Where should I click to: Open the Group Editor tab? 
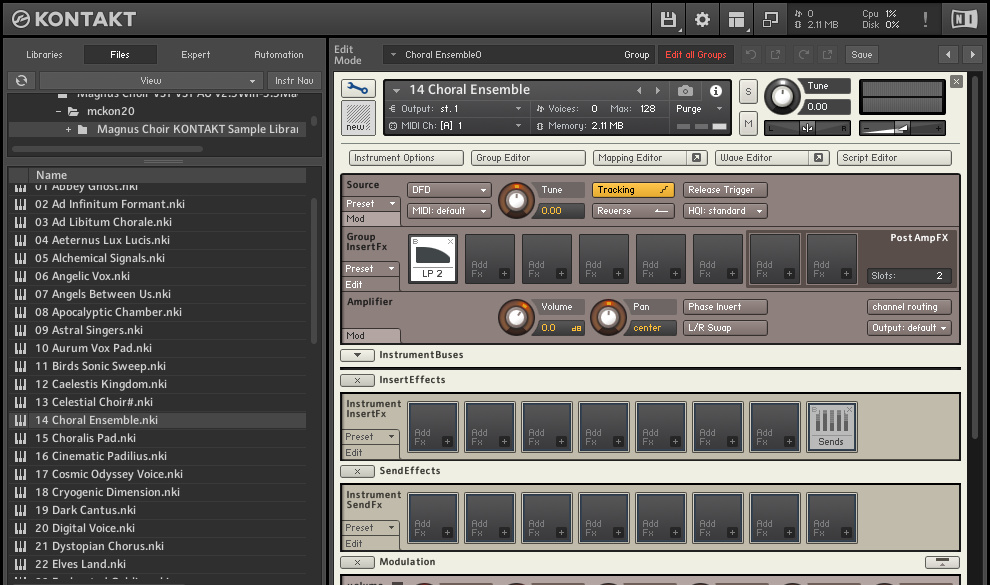(x=528, y=158)
